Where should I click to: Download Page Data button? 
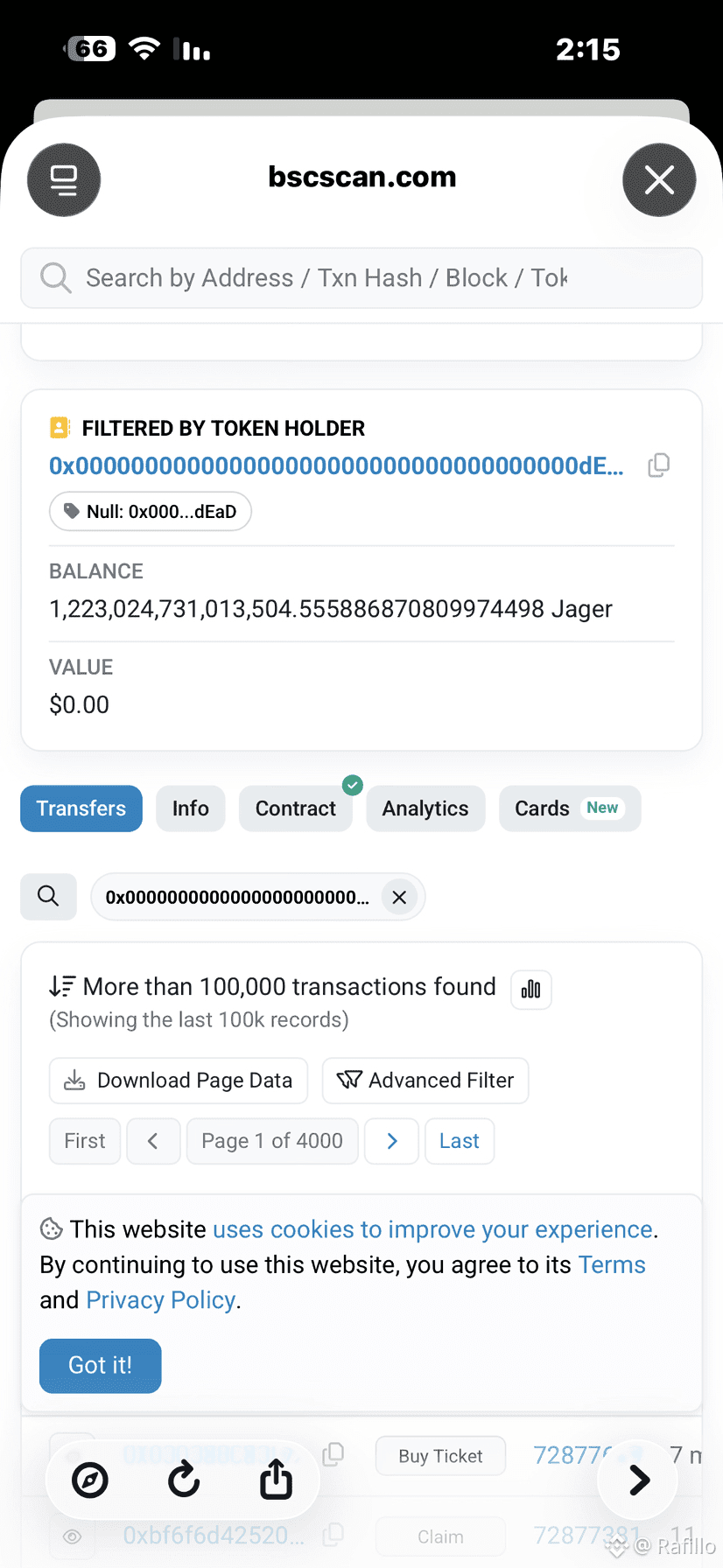coord(179,1081)
